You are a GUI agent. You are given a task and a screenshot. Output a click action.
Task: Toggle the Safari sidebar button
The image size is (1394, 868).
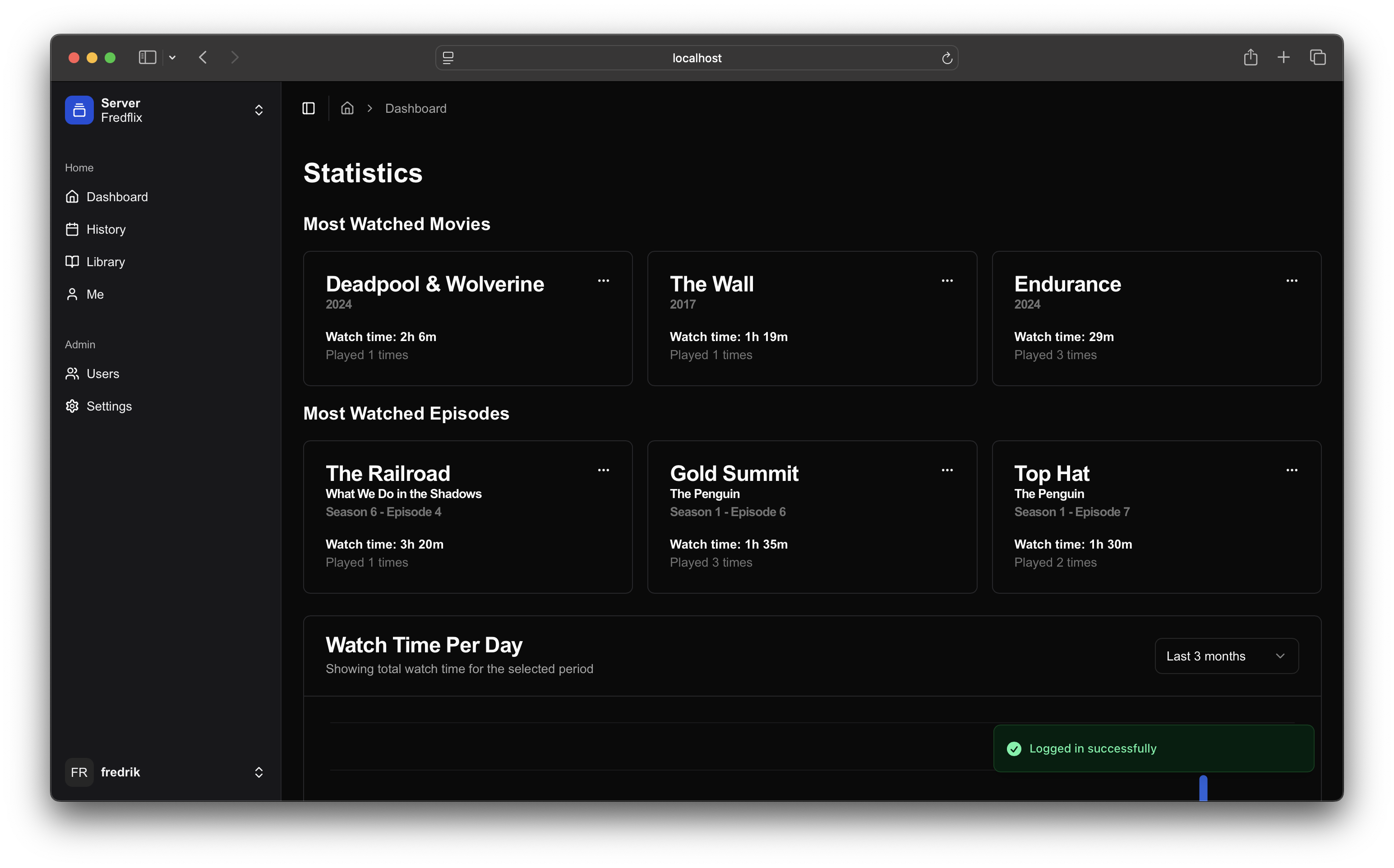tap(148, 57)
